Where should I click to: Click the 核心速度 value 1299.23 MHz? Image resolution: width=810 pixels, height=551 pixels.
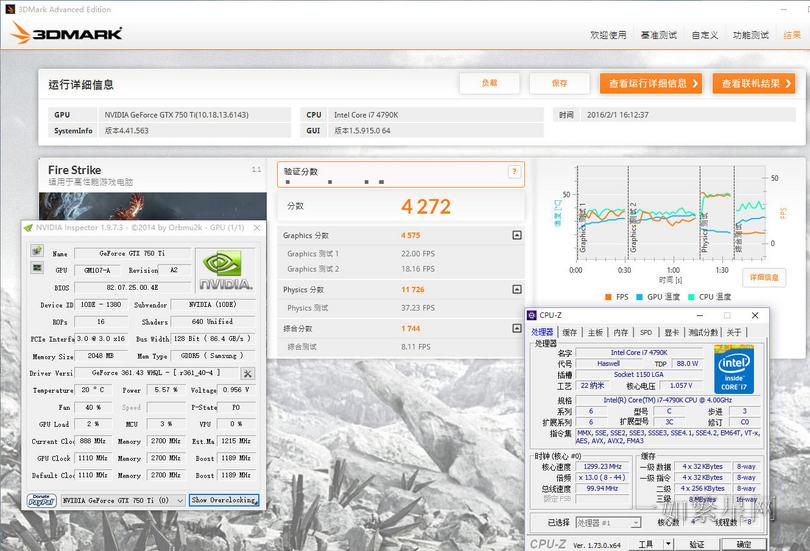point(602,466)
